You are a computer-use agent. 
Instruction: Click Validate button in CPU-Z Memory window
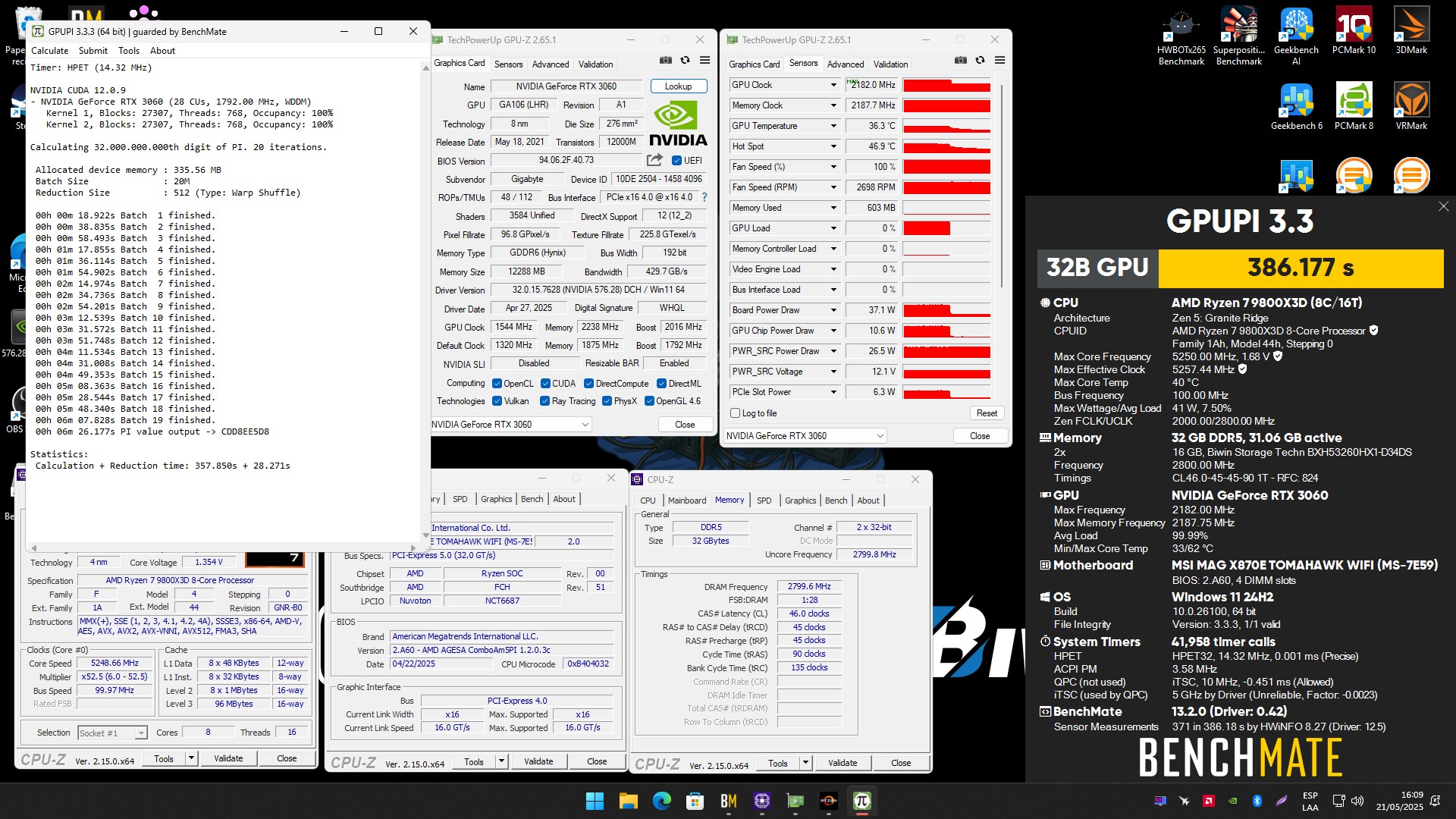click(x=843, y=763)
